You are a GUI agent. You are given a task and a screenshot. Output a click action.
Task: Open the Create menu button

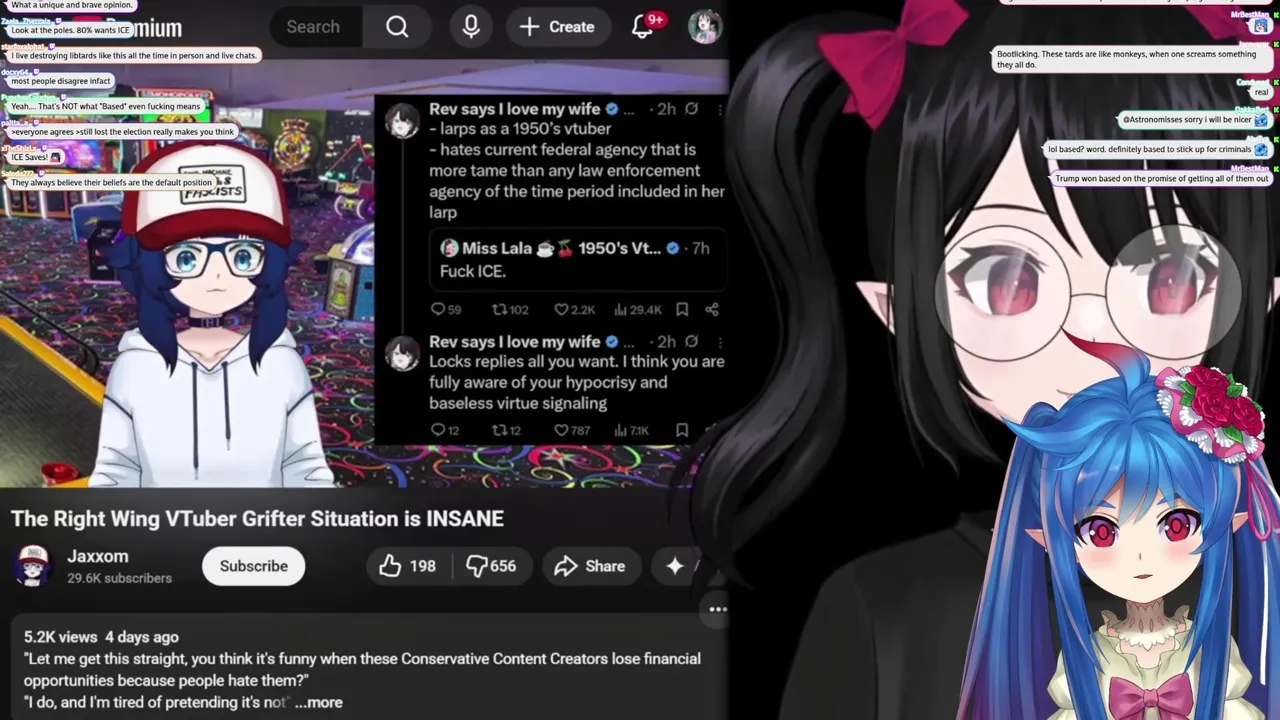557,27
